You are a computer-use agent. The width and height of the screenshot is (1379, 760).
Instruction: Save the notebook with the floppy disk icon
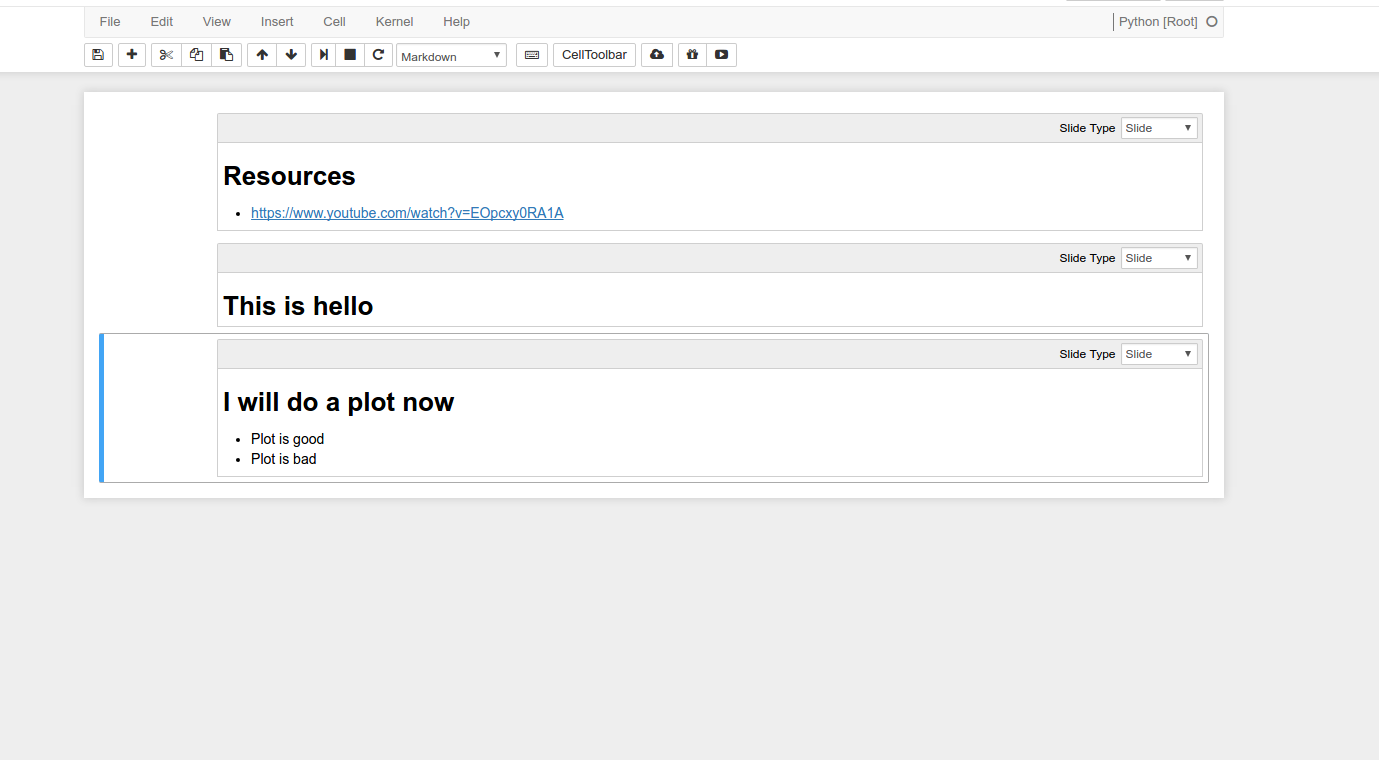(x=98, y=55)
